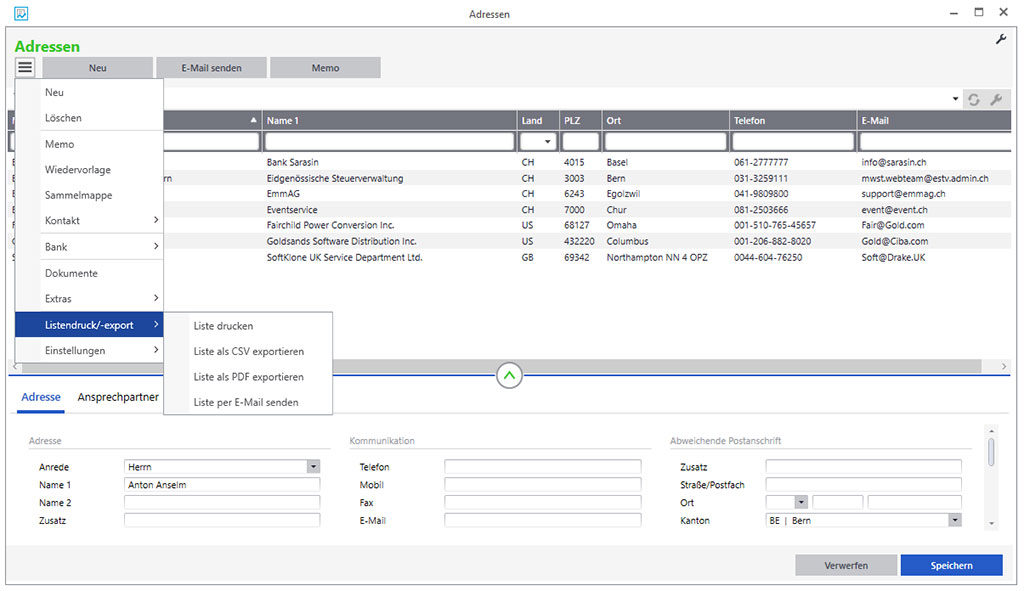Select Dokumente menu entry
Viewport: 1024px width, 591px height.
click(89, 273)
